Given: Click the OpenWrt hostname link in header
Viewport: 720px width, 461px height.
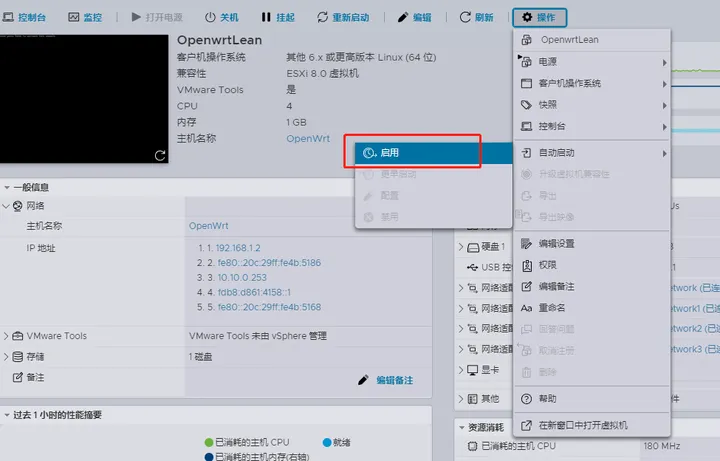Looking at the screenshot, I should coord(308,139).
